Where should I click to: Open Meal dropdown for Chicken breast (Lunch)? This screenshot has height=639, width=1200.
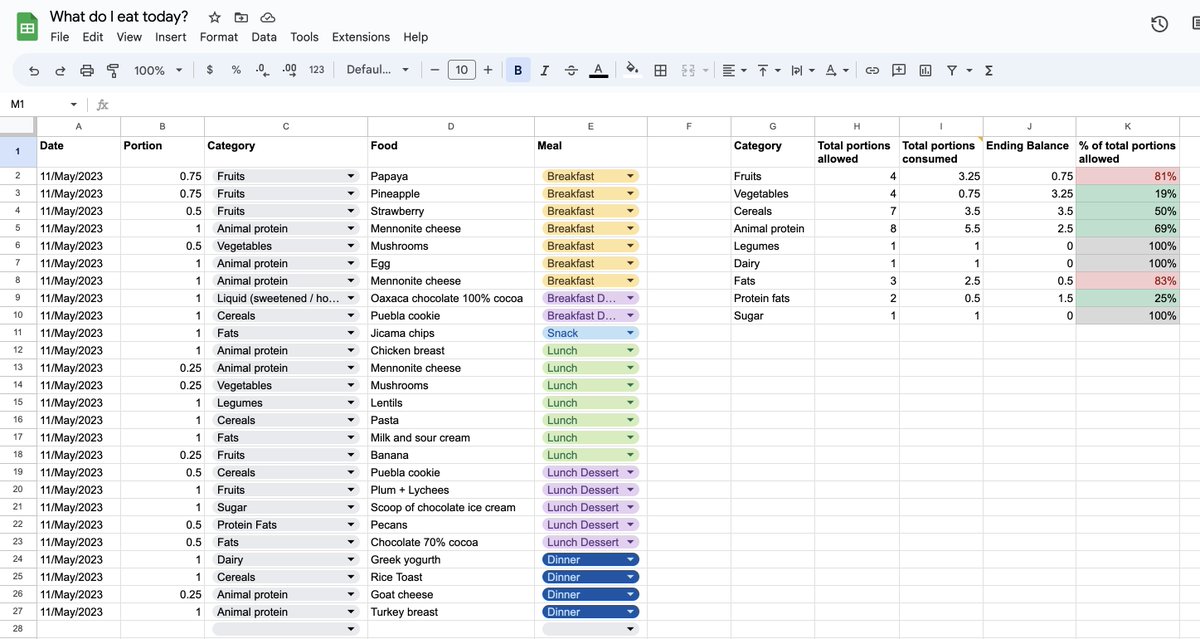pos(630,351)
